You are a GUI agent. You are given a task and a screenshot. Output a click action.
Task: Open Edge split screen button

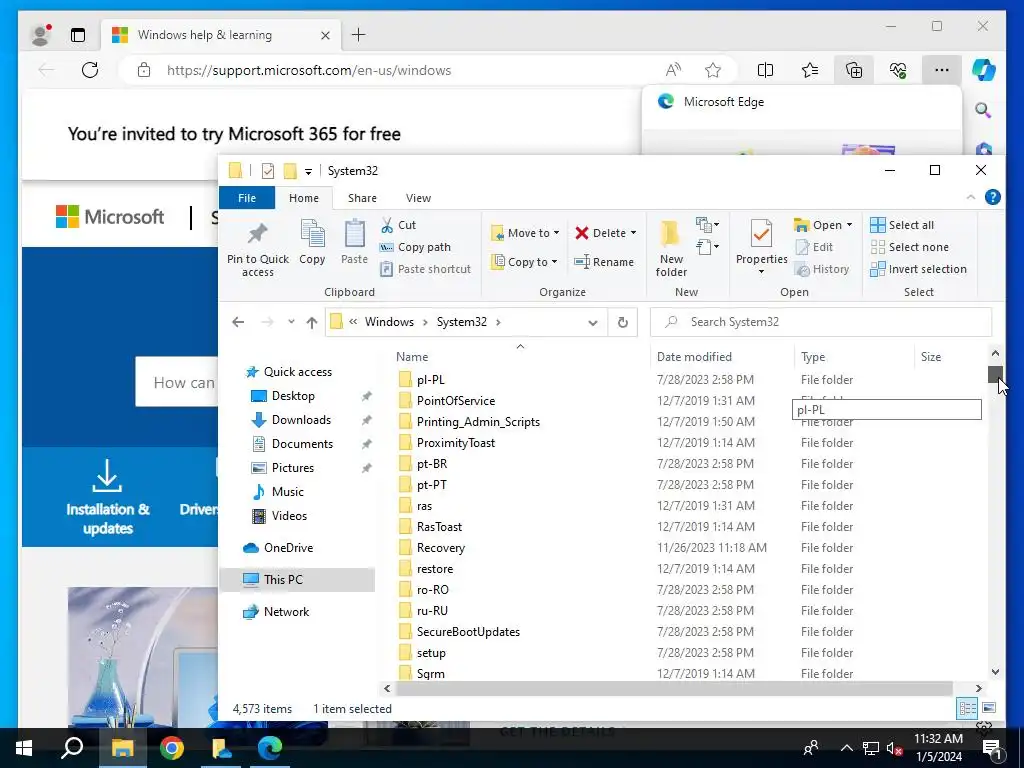coord(765,70)
